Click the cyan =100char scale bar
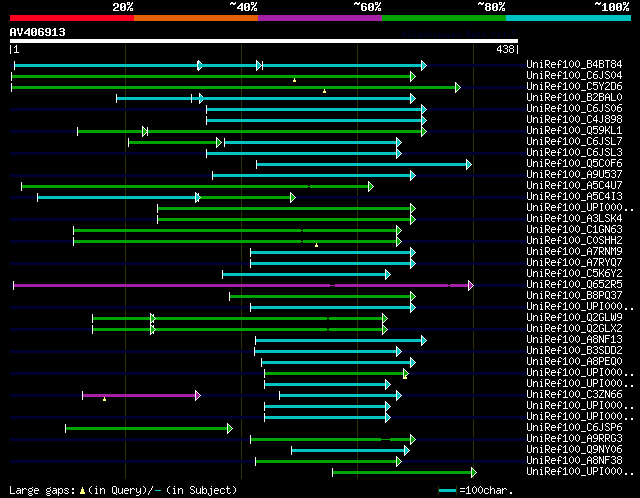Image resolution: width=640 pixels, height=498 pixels. pyautogui.click(x=447, y=490)
